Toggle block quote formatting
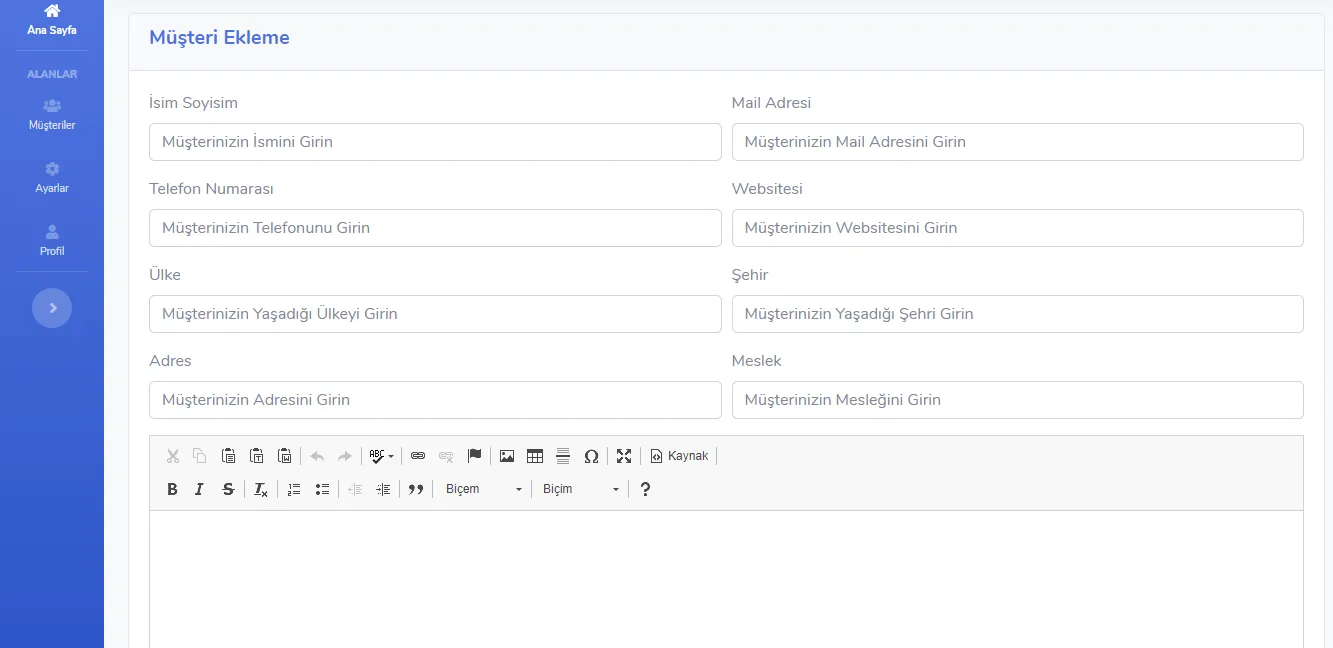This screenshot has height=648, width=1333. (416, 489)
